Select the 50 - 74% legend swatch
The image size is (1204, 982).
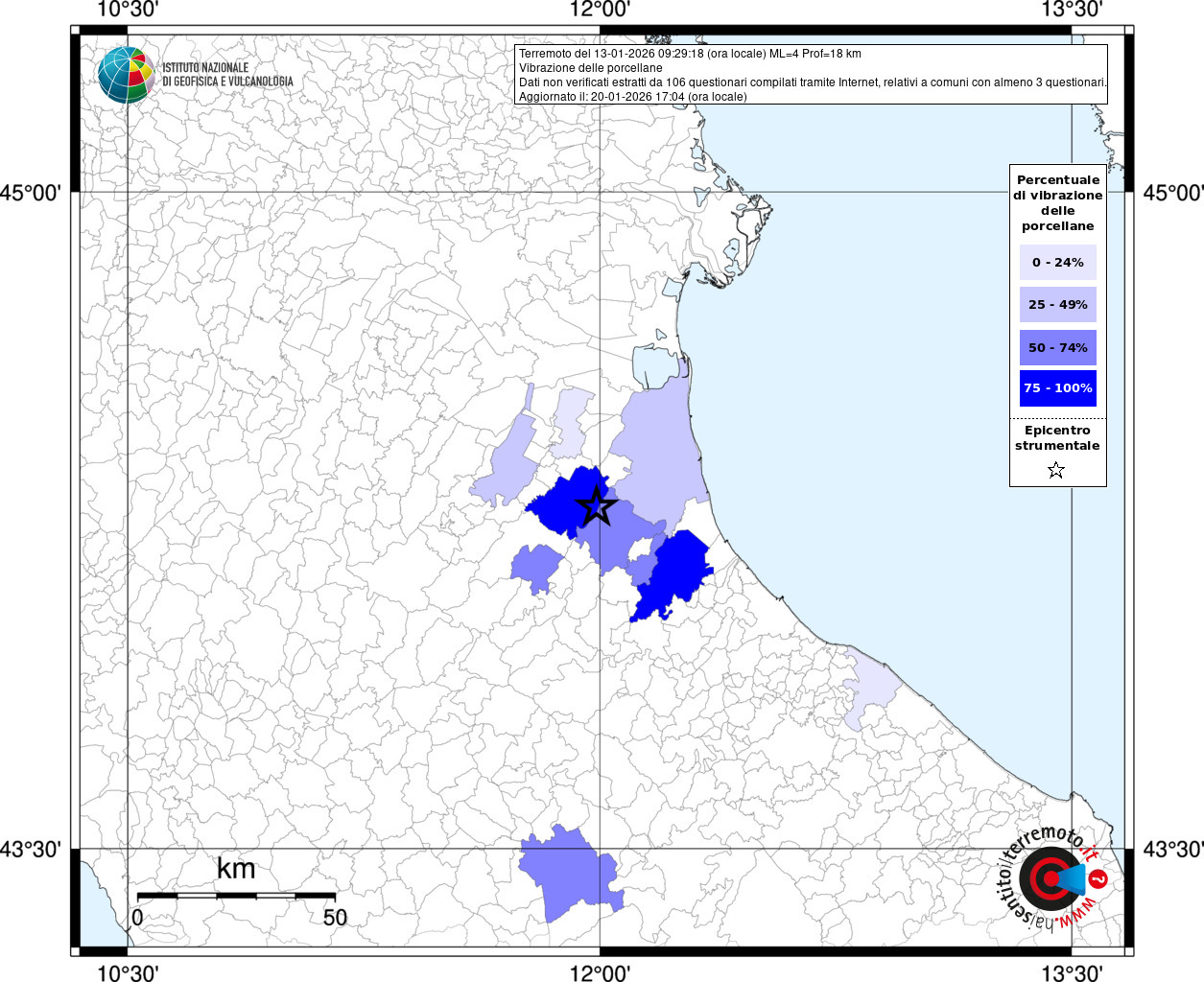tap(1057, 347)
